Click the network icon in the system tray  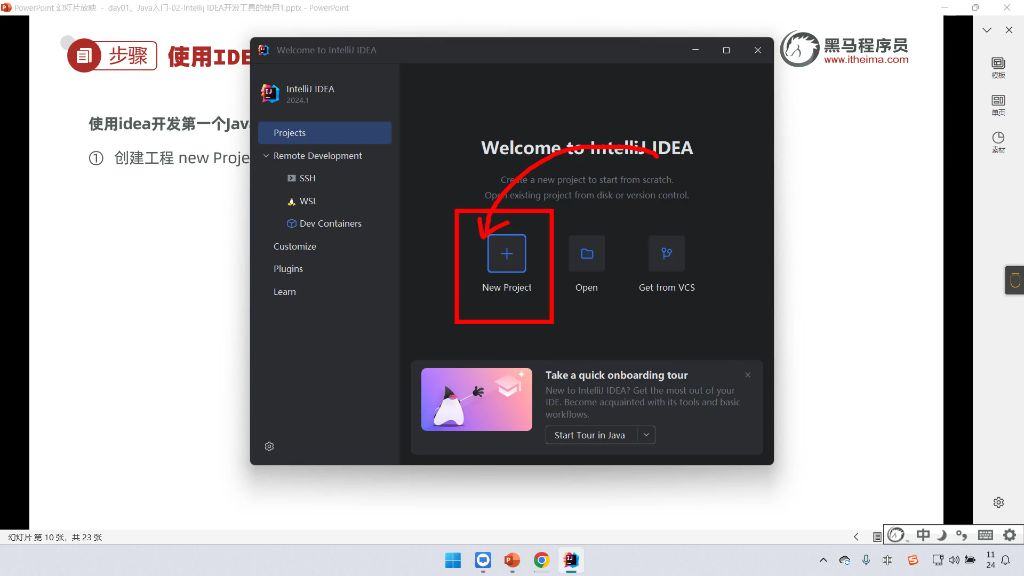coord(938,560)
